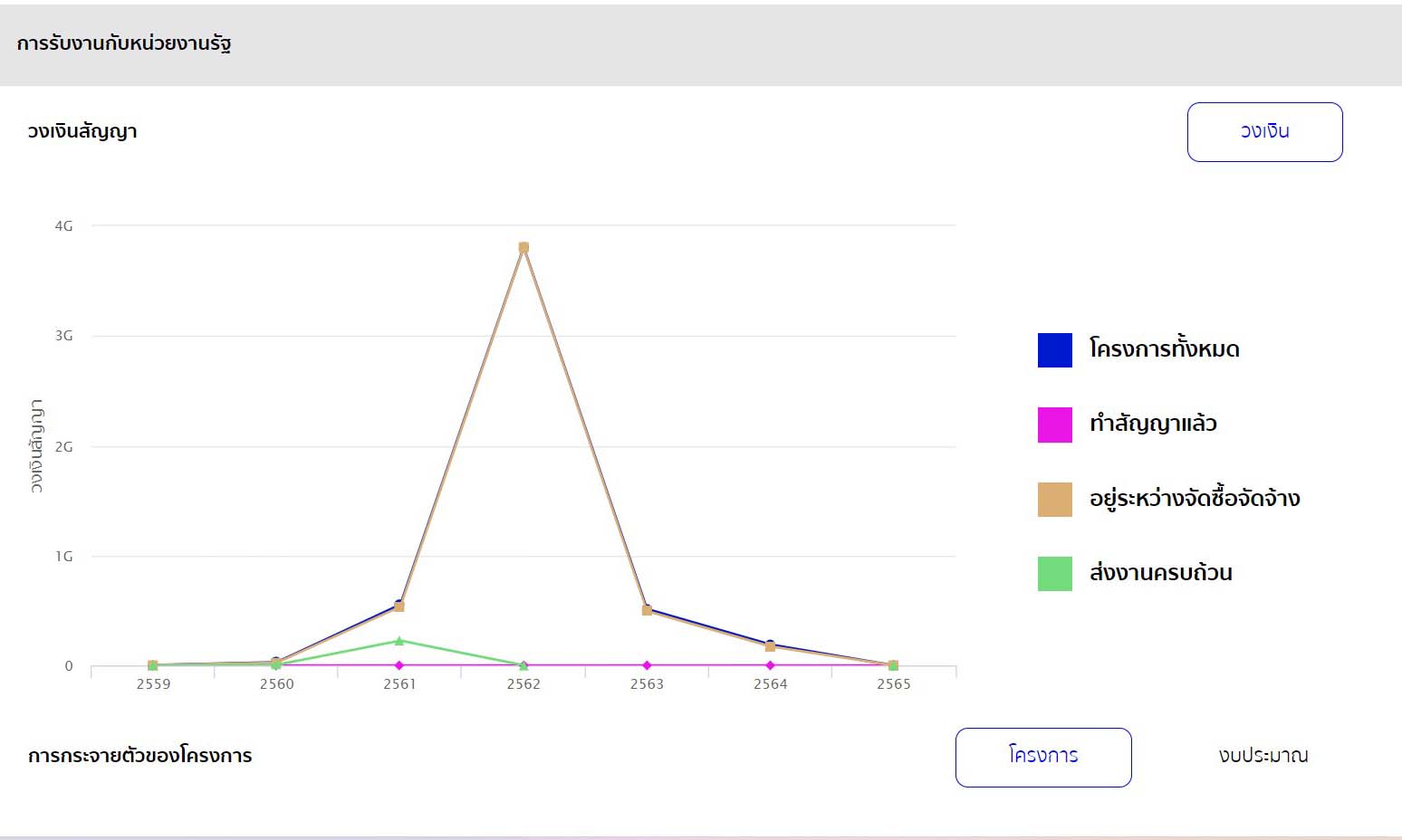Click the magenta ทำสัญญาแล้ว legend square
The width and height of the screenshot is (1402, 840).
pos(1054,425)
